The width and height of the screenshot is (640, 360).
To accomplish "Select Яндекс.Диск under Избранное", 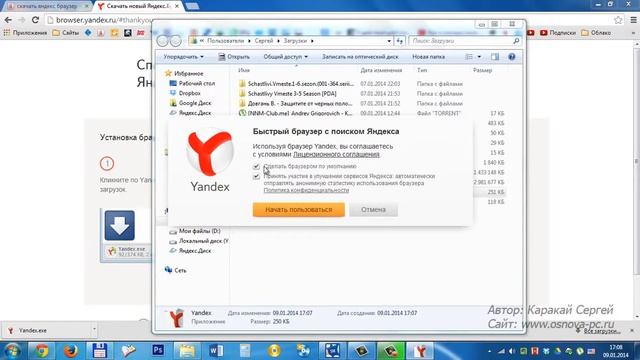I will 195,113.
